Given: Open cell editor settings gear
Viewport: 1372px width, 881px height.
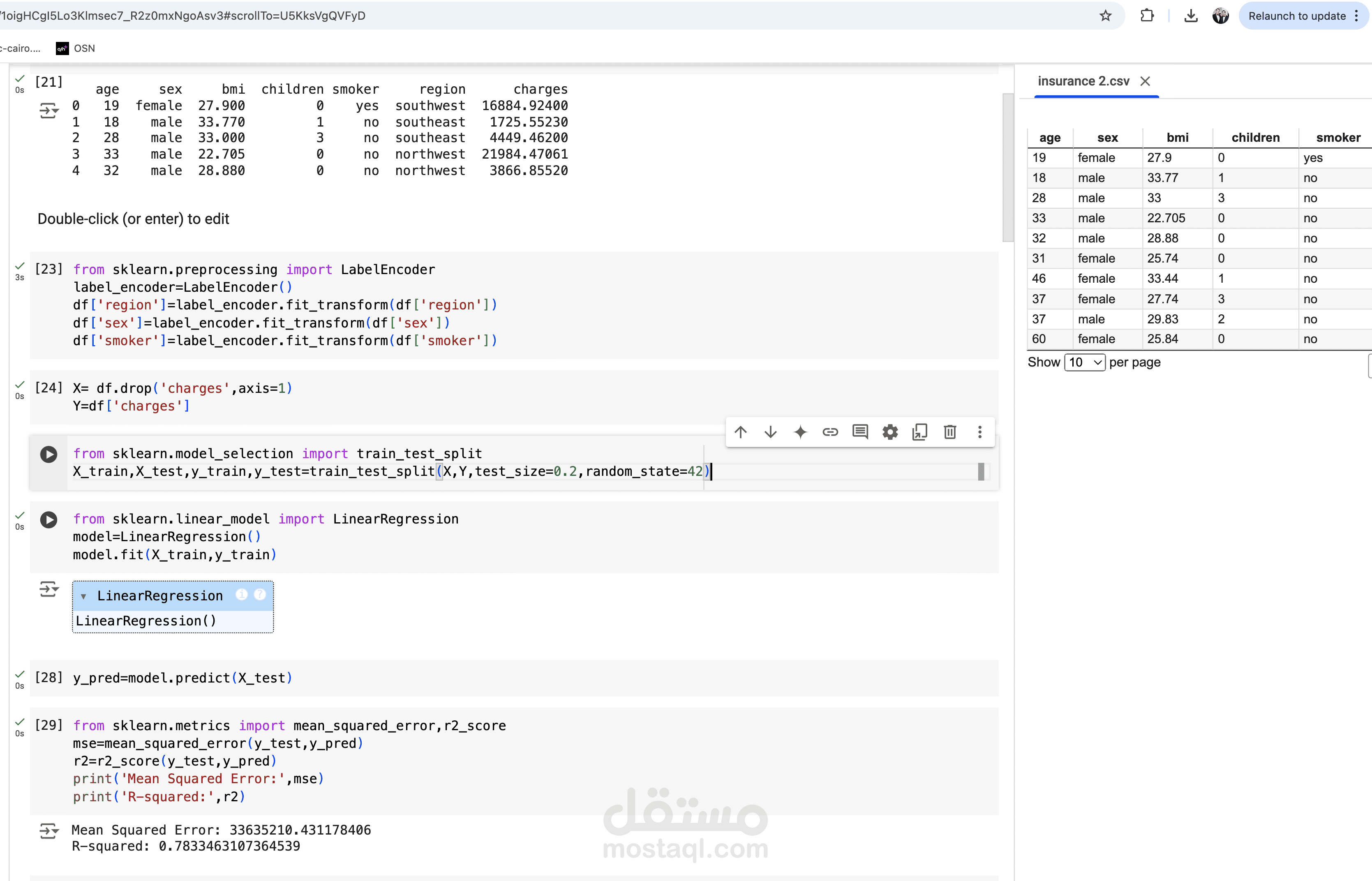Looking at the screenshot, I should 890,432.
